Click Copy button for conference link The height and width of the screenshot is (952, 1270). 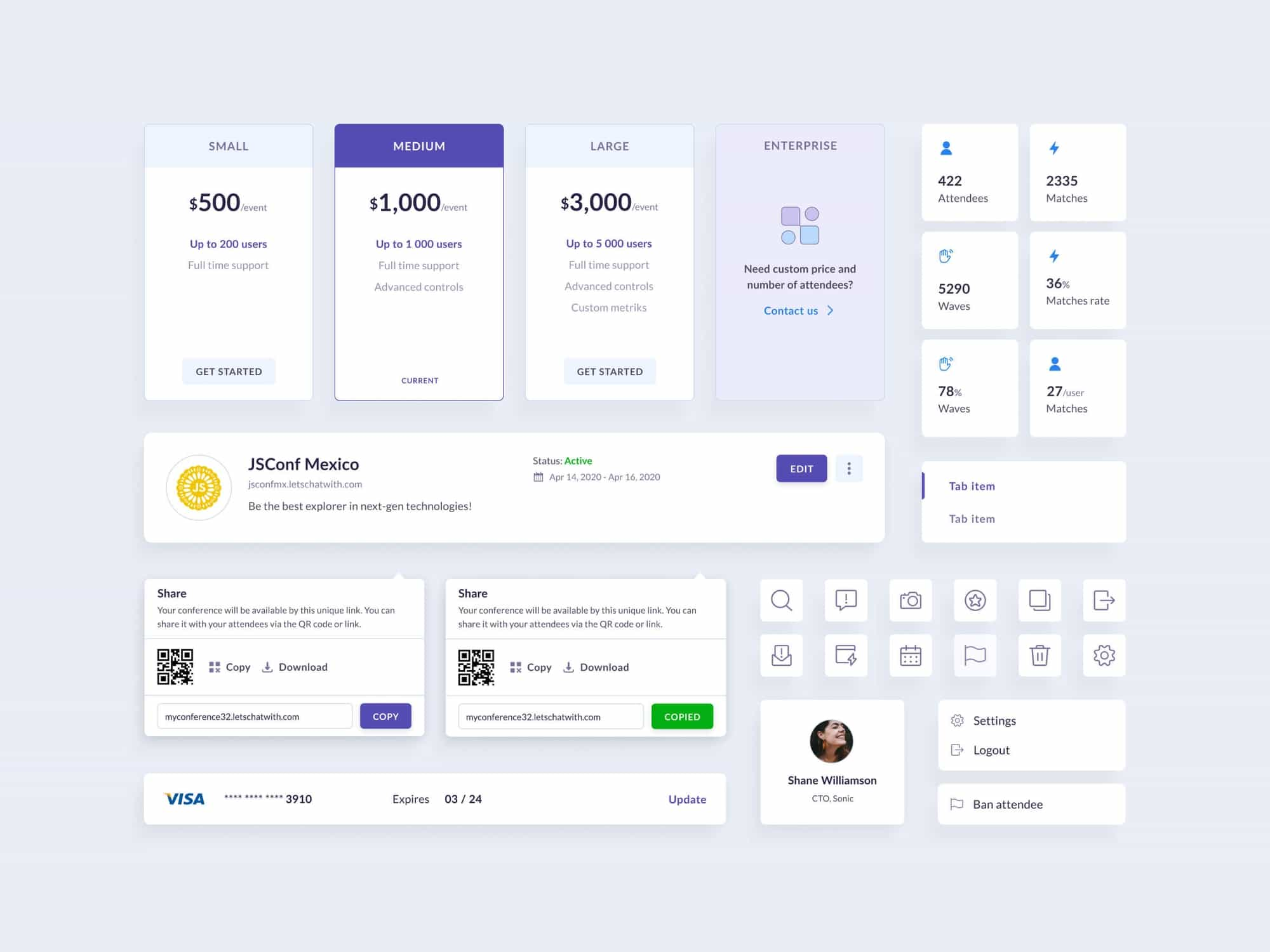[x=385, y=716]
